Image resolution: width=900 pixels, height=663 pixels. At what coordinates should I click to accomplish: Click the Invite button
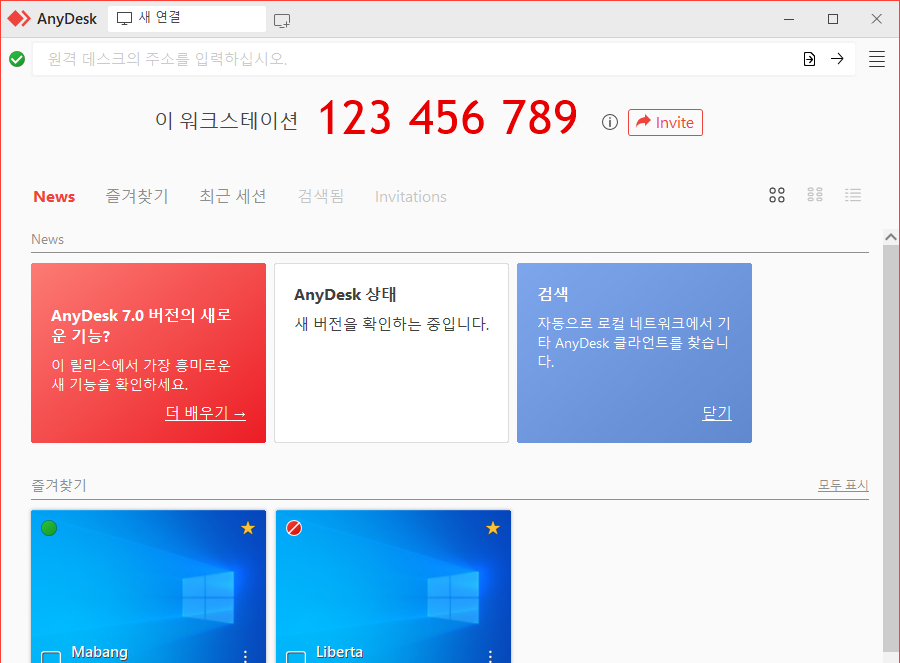665,122
